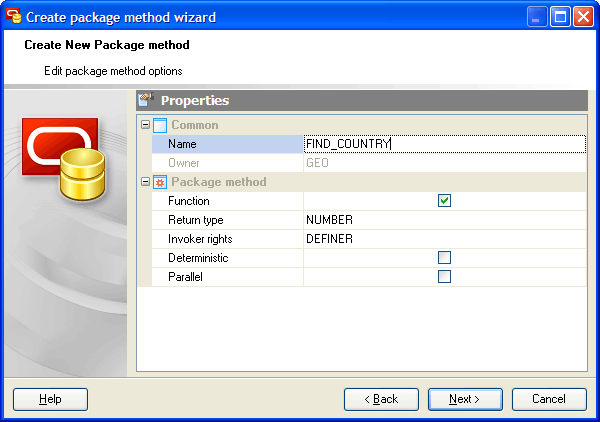Click the Common category window icon
Image resolution: width=600 pixels, height=422 pixels.
pyautogui.click(x=160, y=125)
